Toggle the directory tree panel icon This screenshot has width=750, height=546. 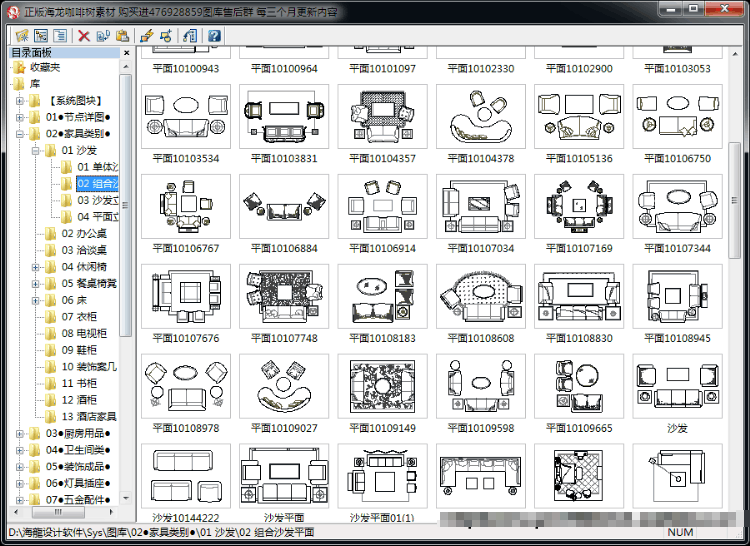click(41, 35)
